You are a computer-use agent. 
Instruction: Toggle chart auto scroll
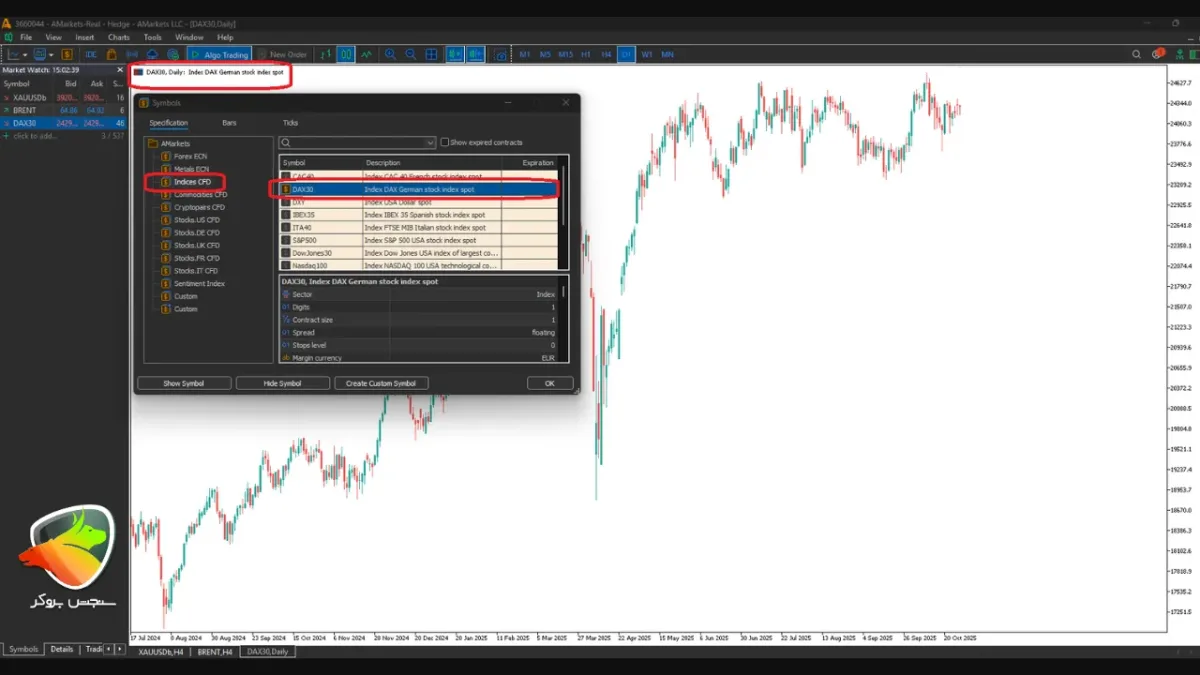[454, 54]
